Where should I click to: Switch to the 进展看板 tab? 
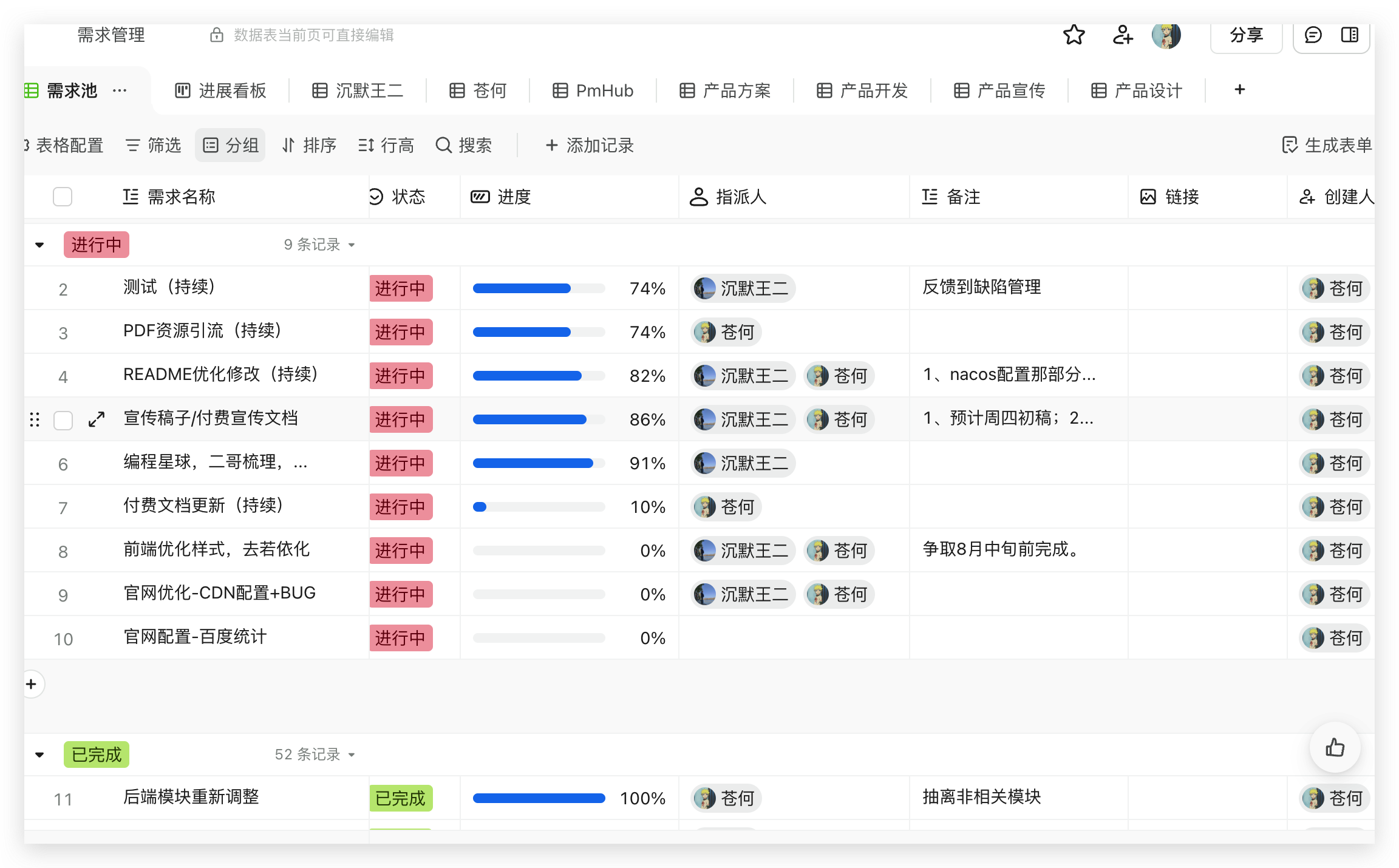(x=220, y=90)
